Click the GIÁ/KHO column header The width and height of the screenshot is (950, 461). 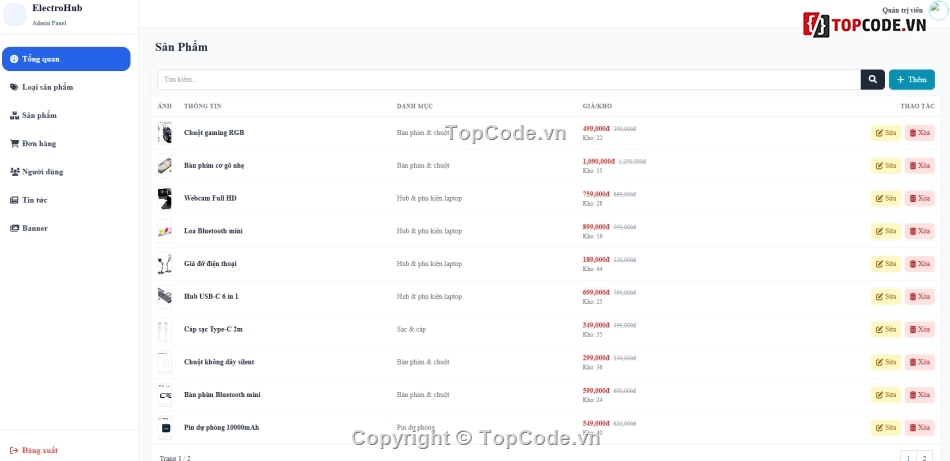[x=597, y=106]
